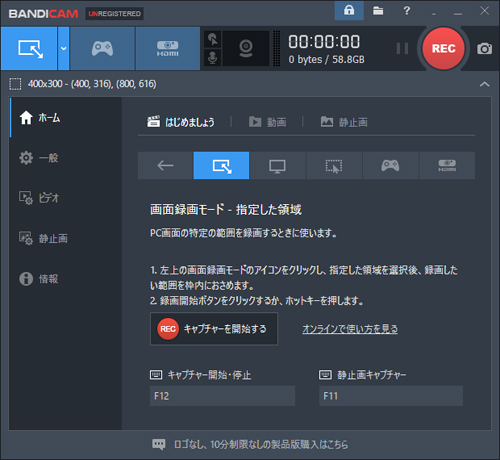Click the F12 capture hotkey field
The image size is (500, 460).
[x=222, y=396]
